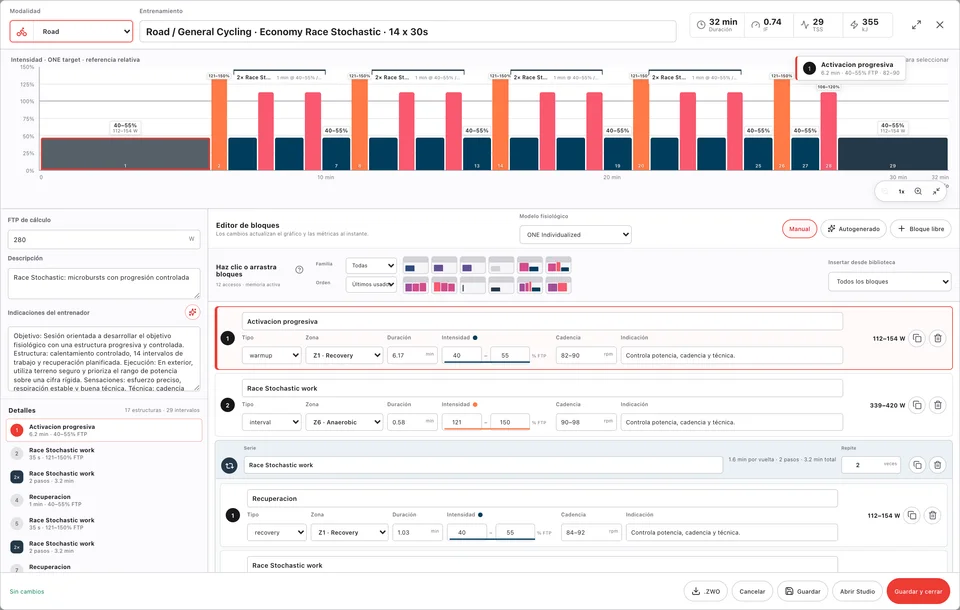The height and width of the screenshot is (610, 960).
Task: Select pink bar 28 in the chart
Action: click(828, 131)
